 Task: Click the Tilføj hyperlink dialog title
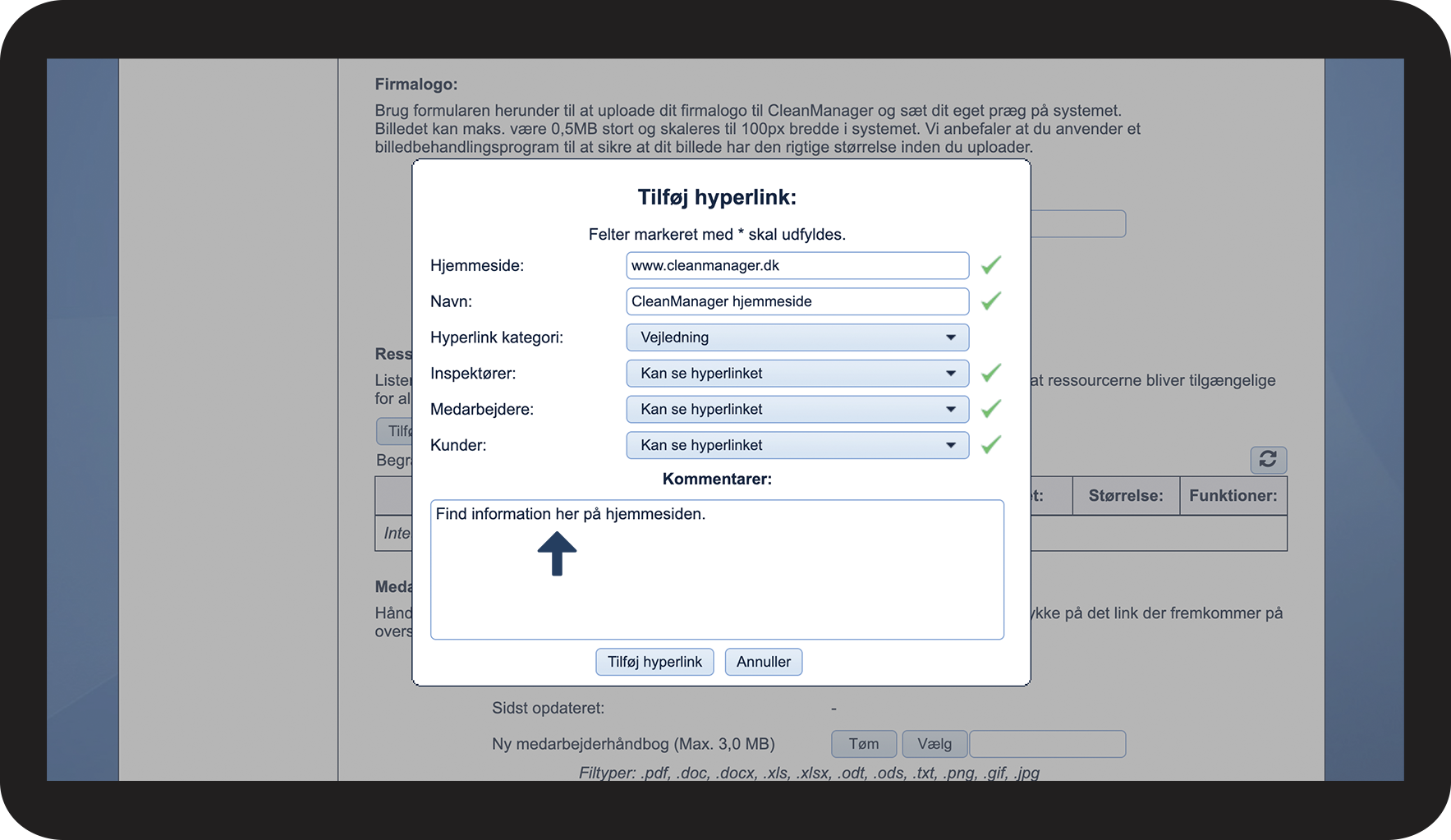tap(717, 197)
